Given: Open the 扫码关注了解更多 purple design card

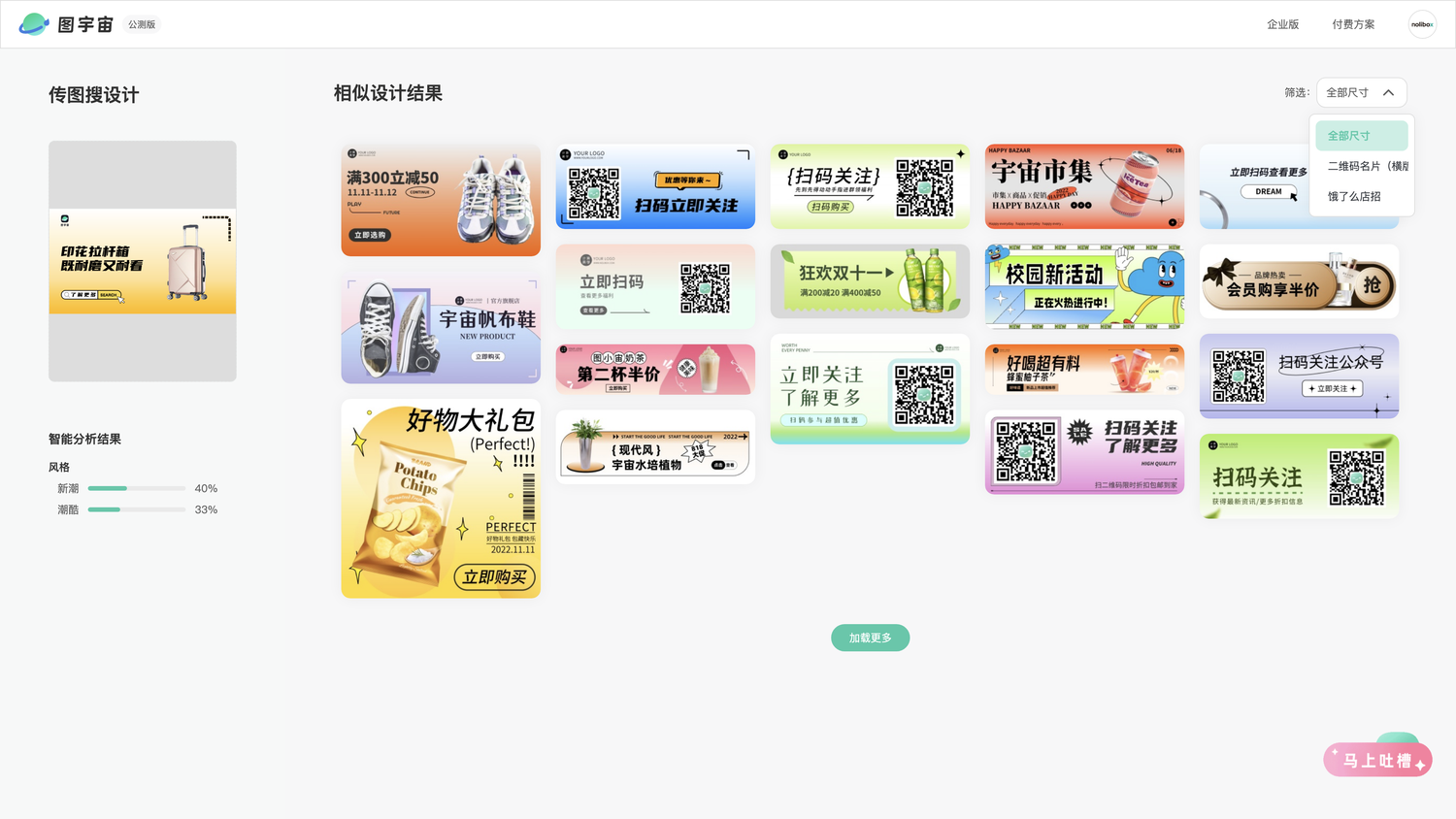Looking at the screenshot, I should (1084, 451).
